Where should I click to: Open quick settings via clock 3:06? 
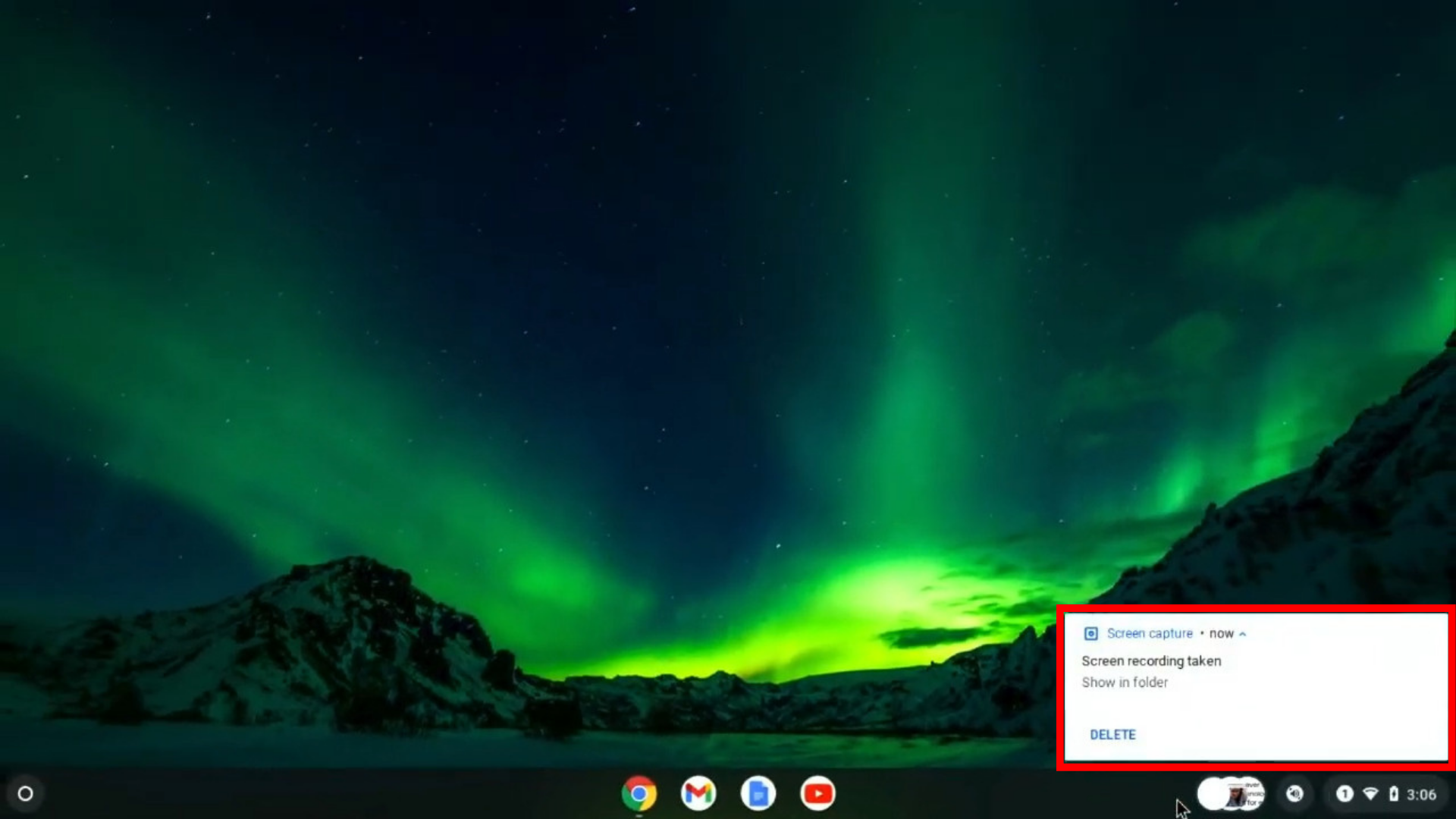click(1421, 795)
